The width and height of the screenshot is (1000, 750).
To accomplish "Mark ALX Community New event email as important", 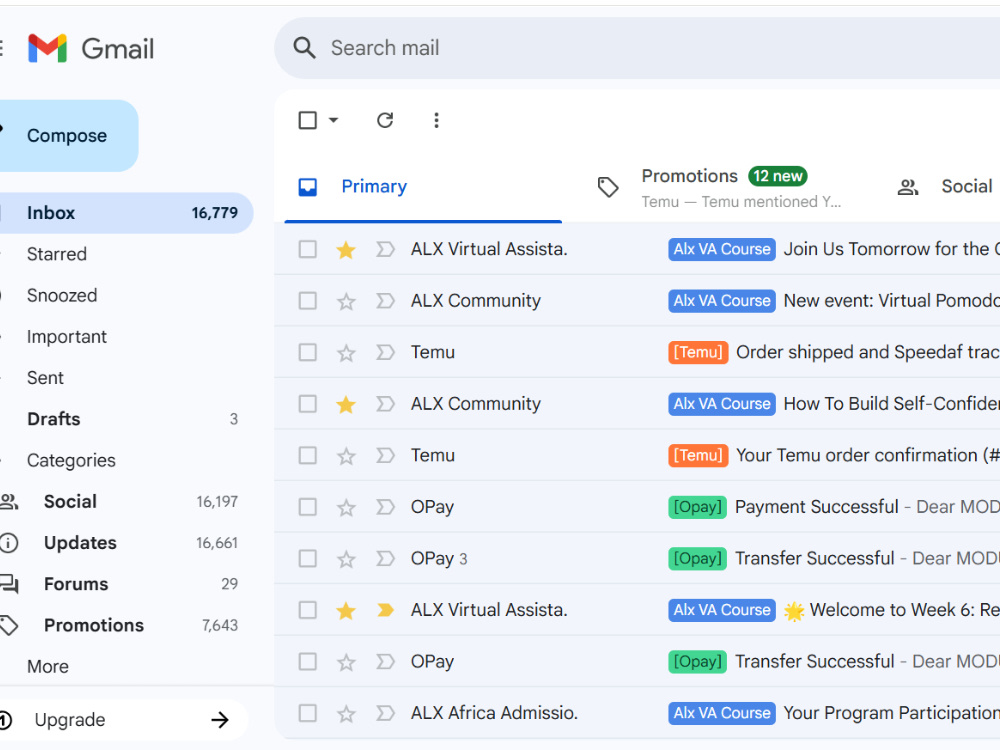I will click(x=385, y=301).
